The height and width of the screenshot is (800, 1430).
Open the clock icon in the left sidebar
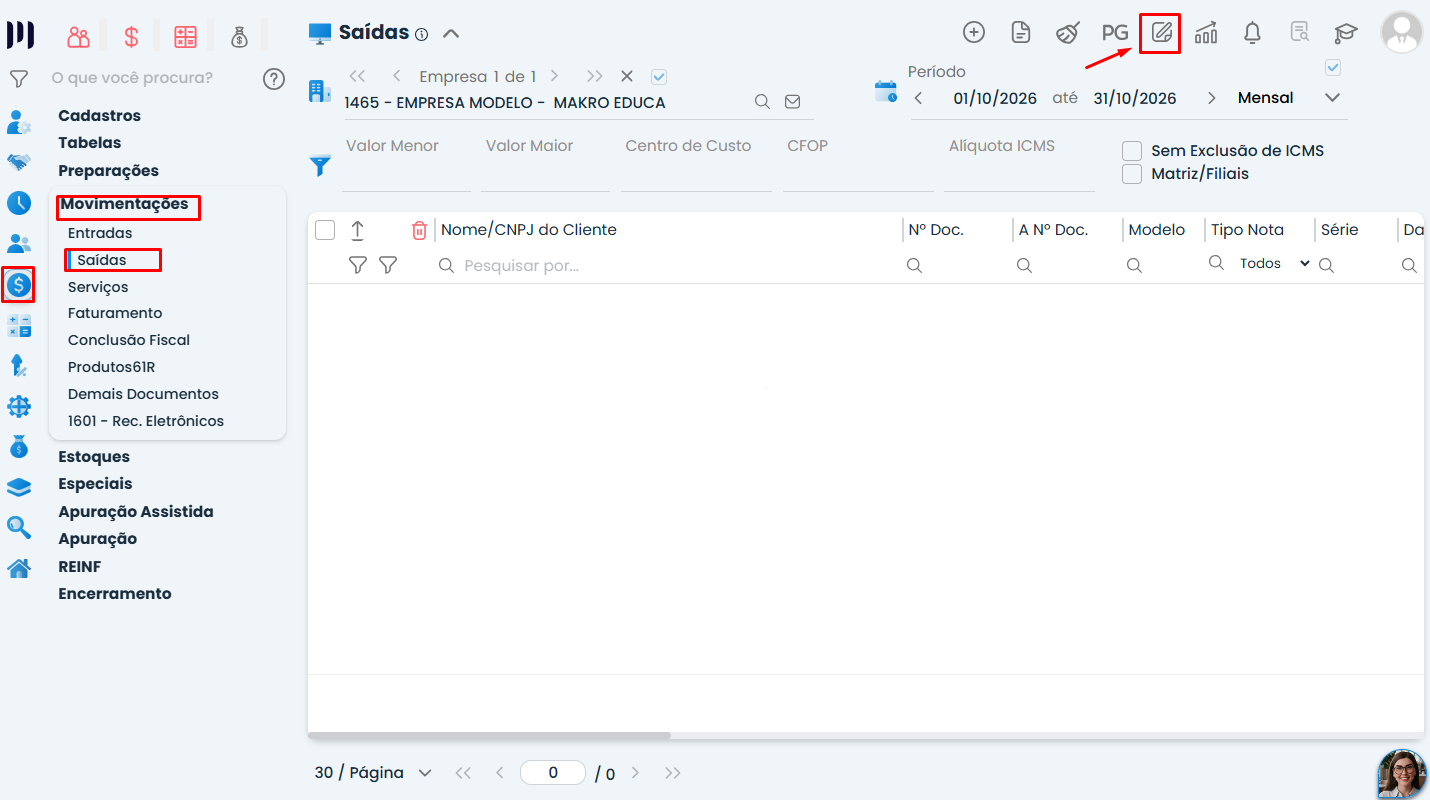[19, 203]
